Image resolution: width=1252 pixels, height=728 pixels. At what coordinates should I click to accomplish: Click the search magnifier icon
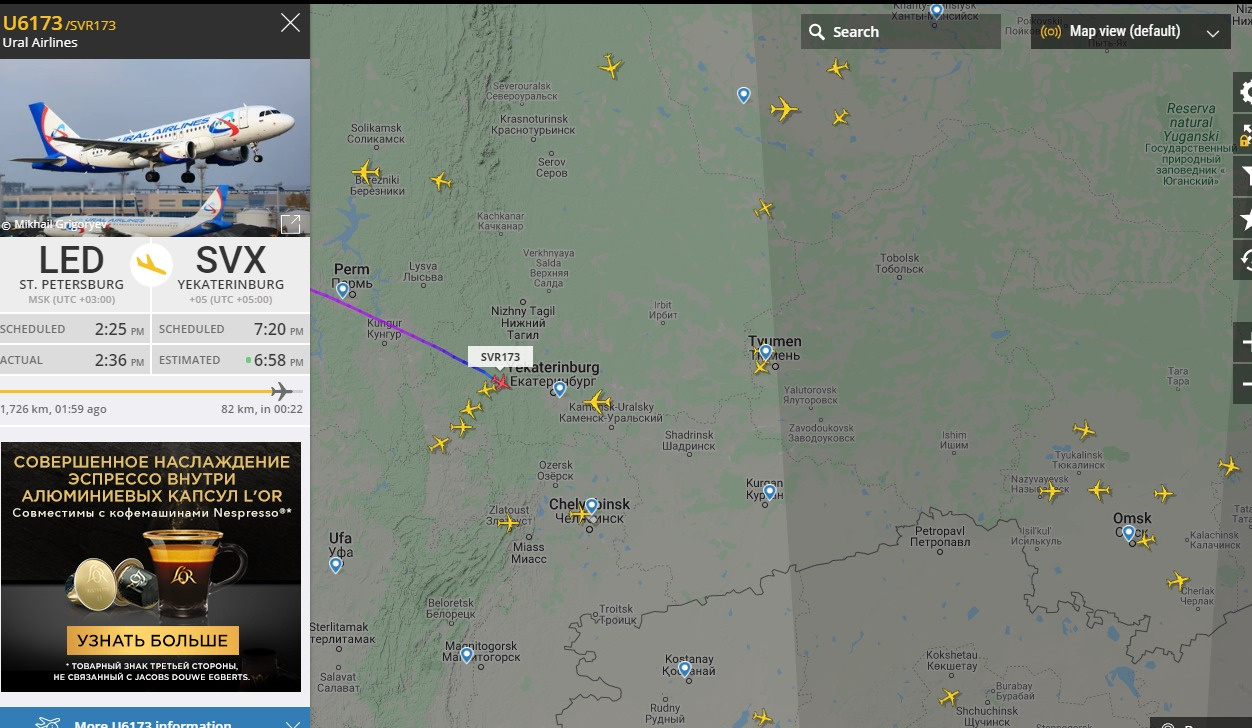(x=817, y=32)
